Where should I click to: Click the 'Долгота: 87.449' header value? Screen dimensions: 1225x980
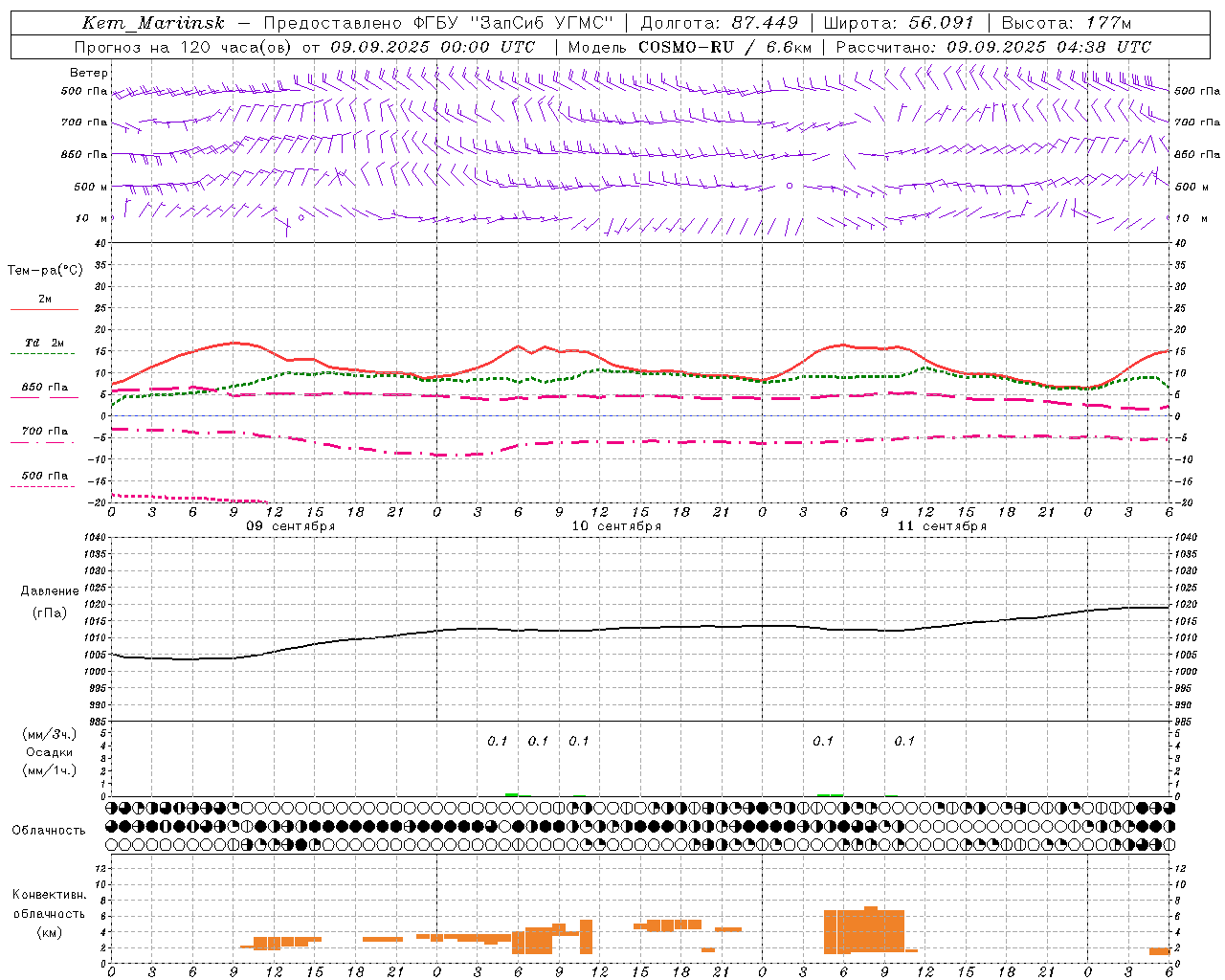click(719, 23)
